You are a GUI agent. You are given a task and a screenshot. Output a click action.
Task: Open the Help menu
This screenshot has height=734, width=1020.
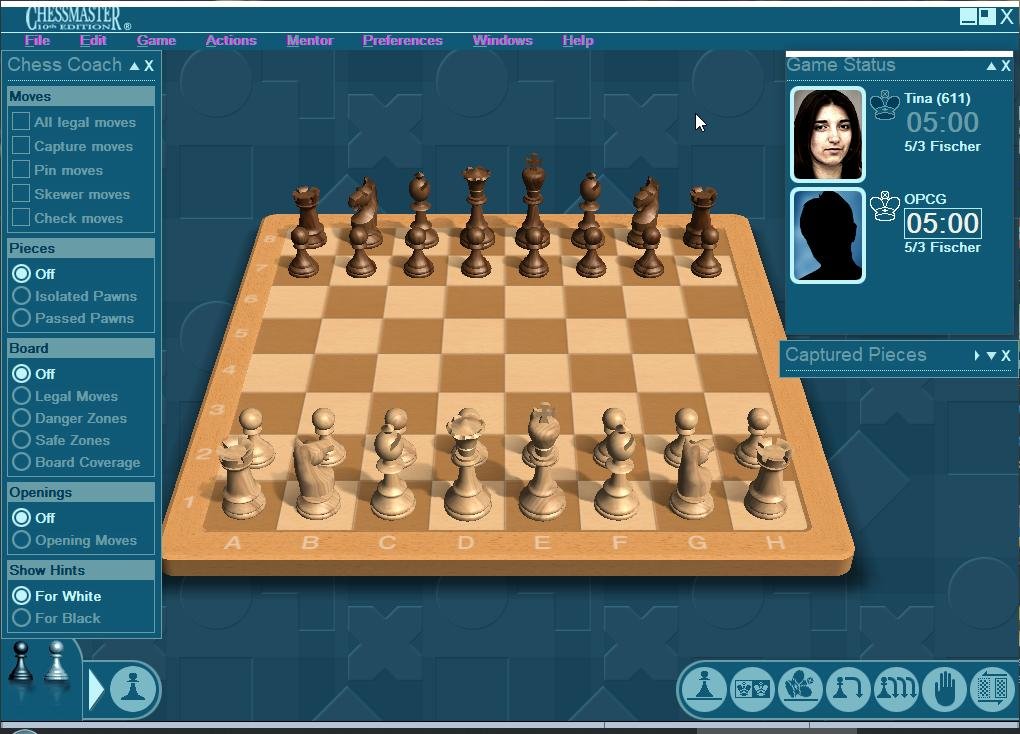tap(578, 40)
